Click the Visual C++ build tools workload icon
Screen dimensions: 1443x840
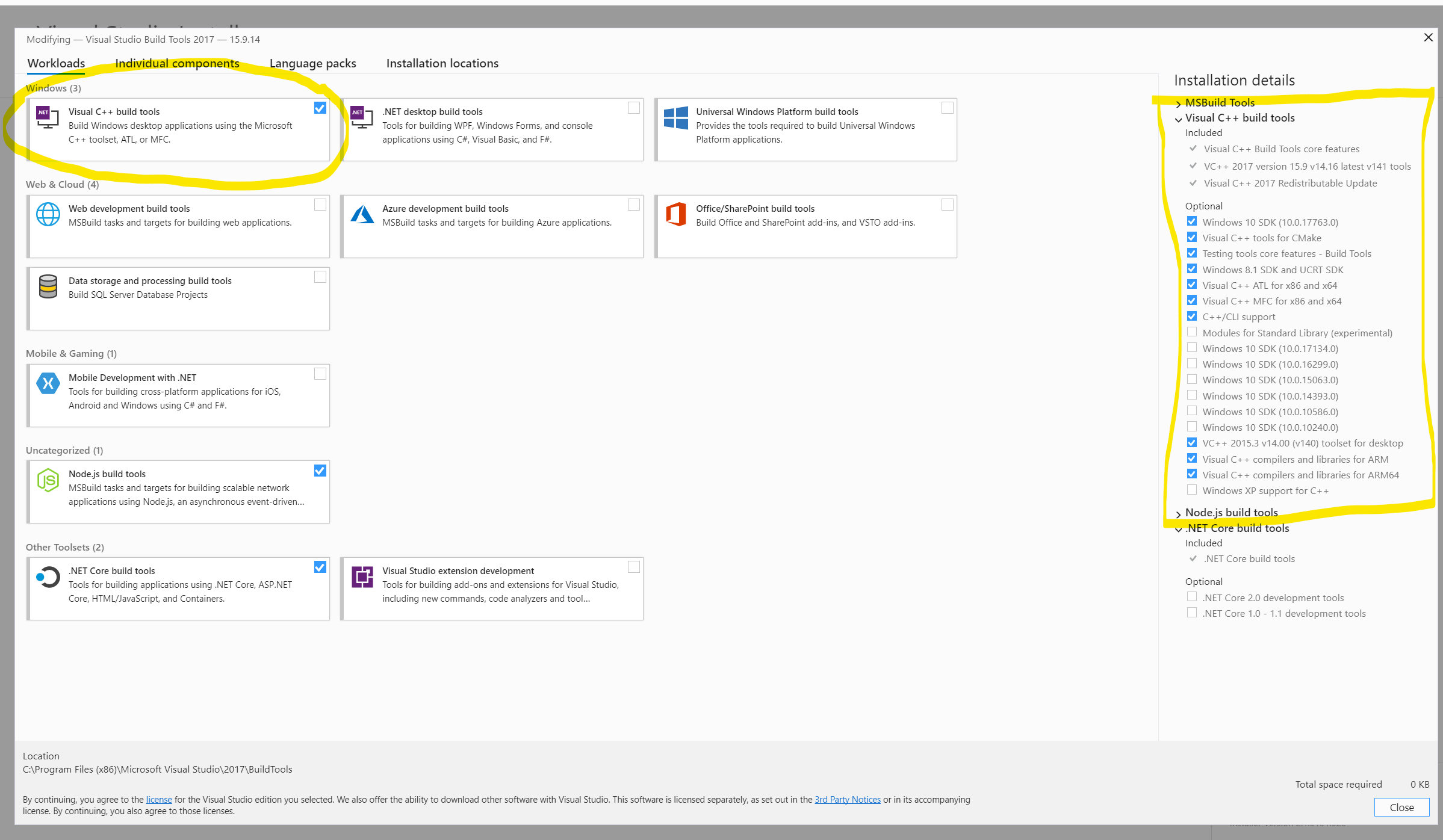click(x=48, y=117)
